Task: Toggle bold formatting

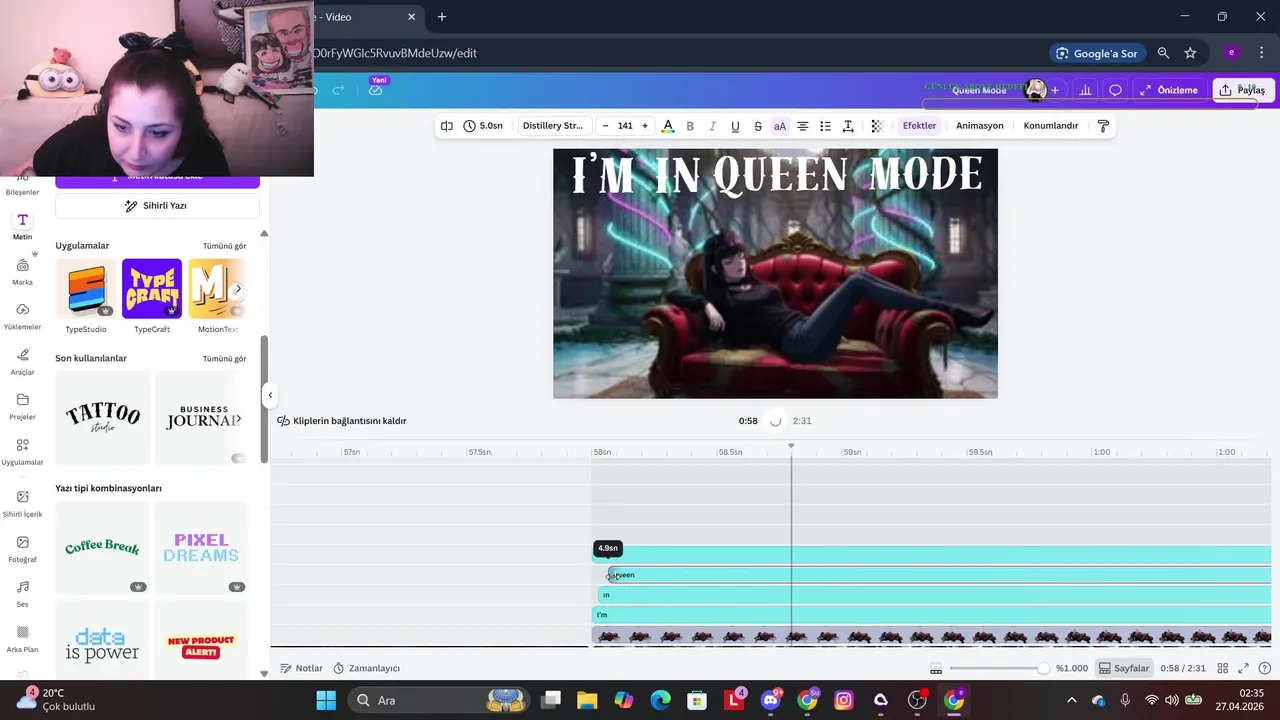Action: point(690,126)
